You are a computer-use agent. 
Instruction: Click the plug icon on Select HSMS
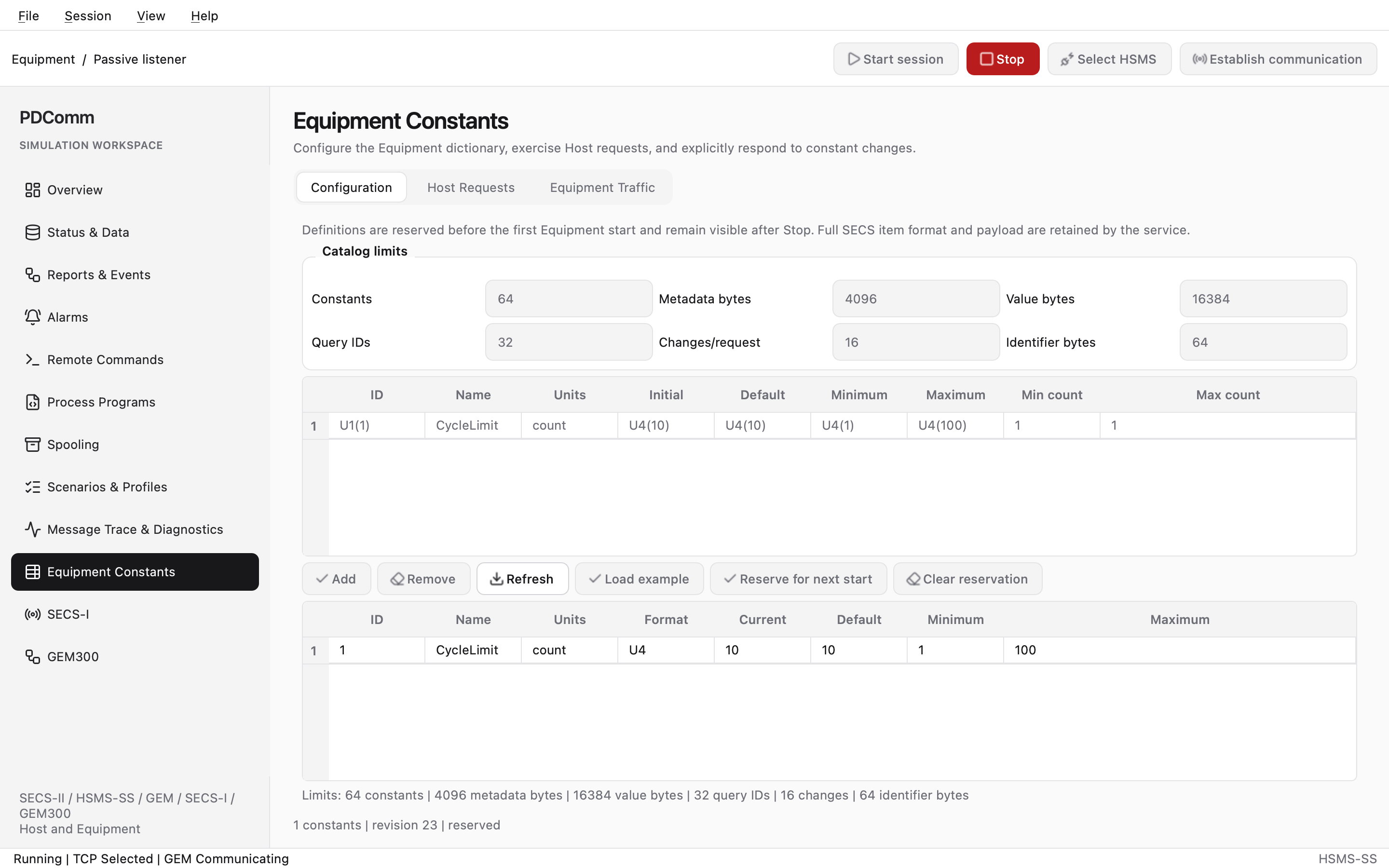tap(1067, 59)
